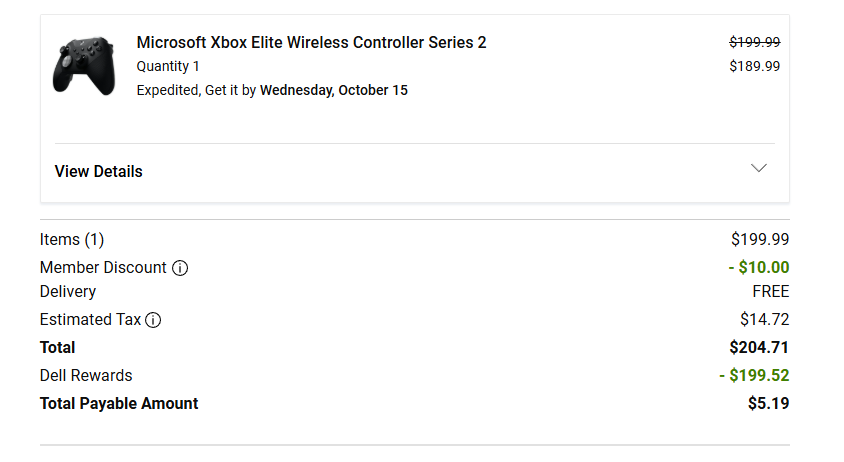Click the green -$10.00 discount amount

point(758,267)
